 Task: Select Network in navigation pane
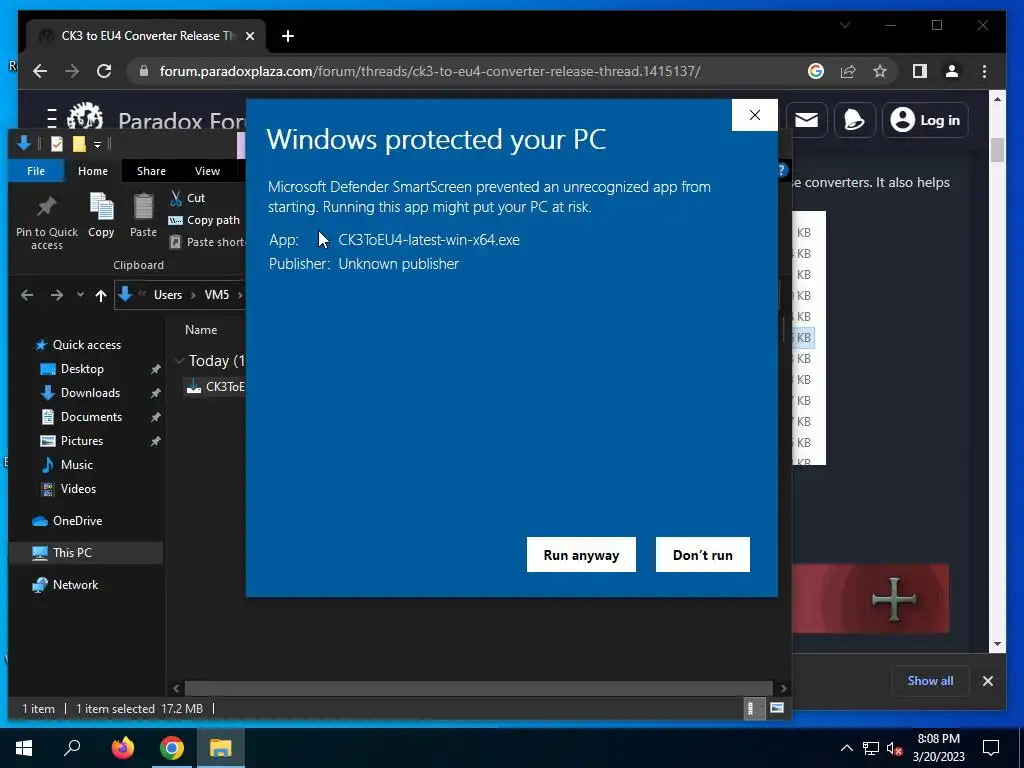pyautogui.click(x=75, y=585)
